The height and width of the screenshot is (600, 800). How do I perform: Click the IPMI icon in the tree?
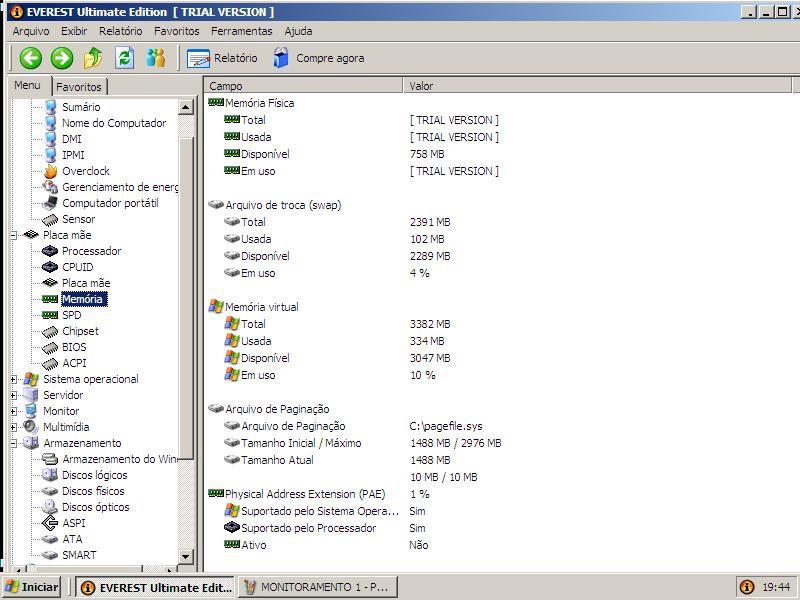[x=50, y=155]
